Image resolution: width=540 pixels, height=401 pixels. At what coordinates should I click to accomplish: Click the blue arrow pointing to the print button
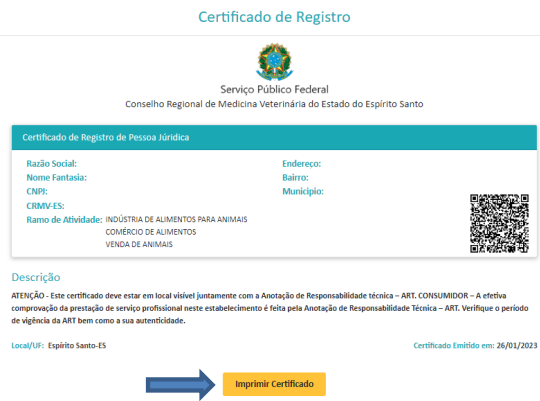tap(180, 385)
